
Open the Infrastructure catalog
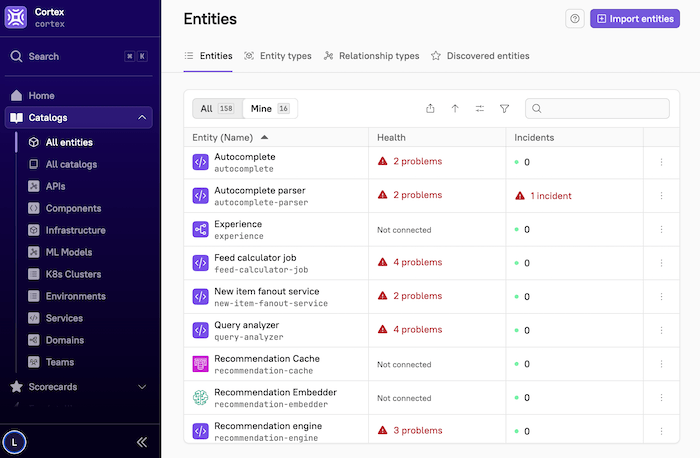(75, 230)
